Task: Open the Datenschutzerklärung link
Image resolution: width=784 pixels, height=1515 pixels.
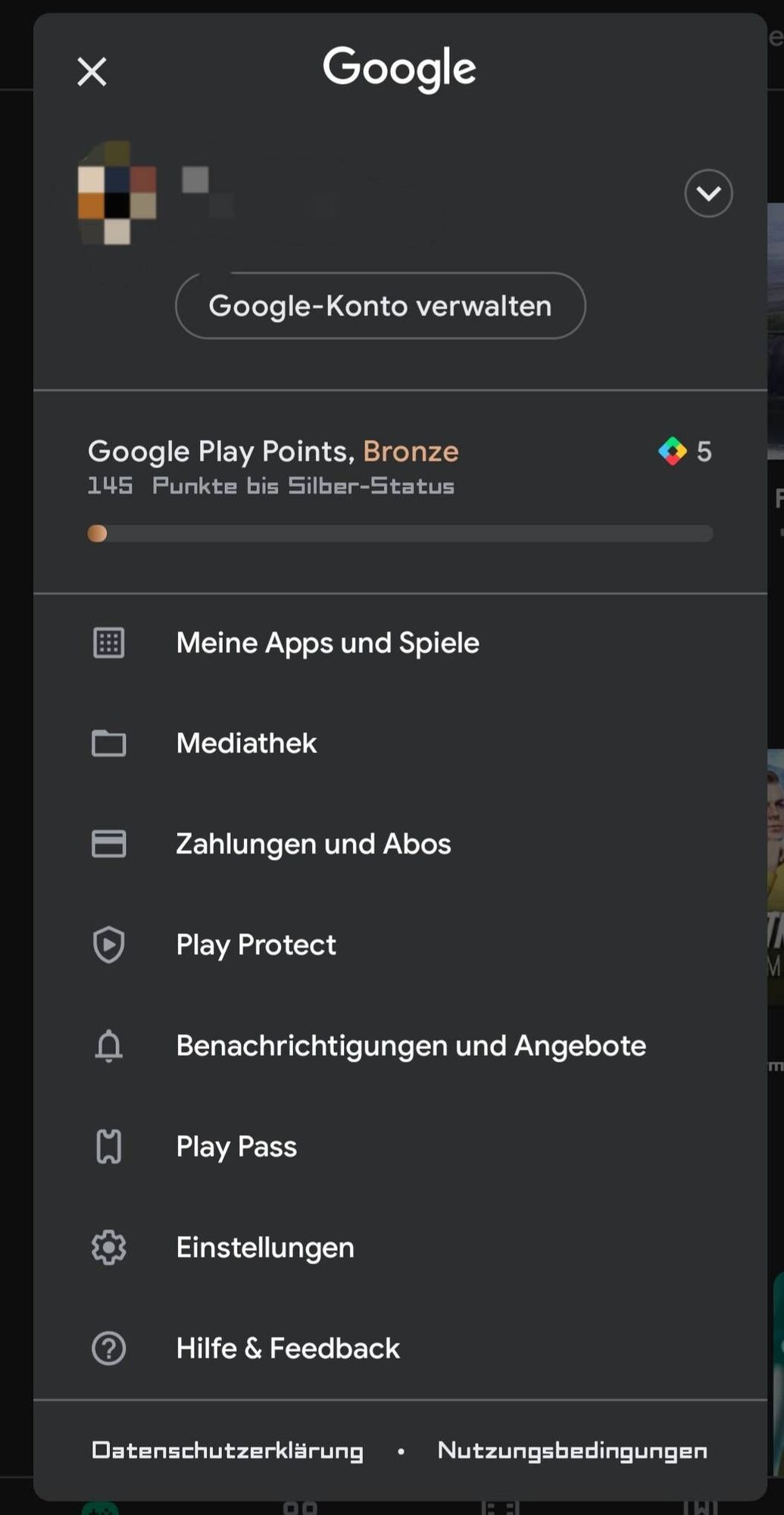Action: point(227,1451)
